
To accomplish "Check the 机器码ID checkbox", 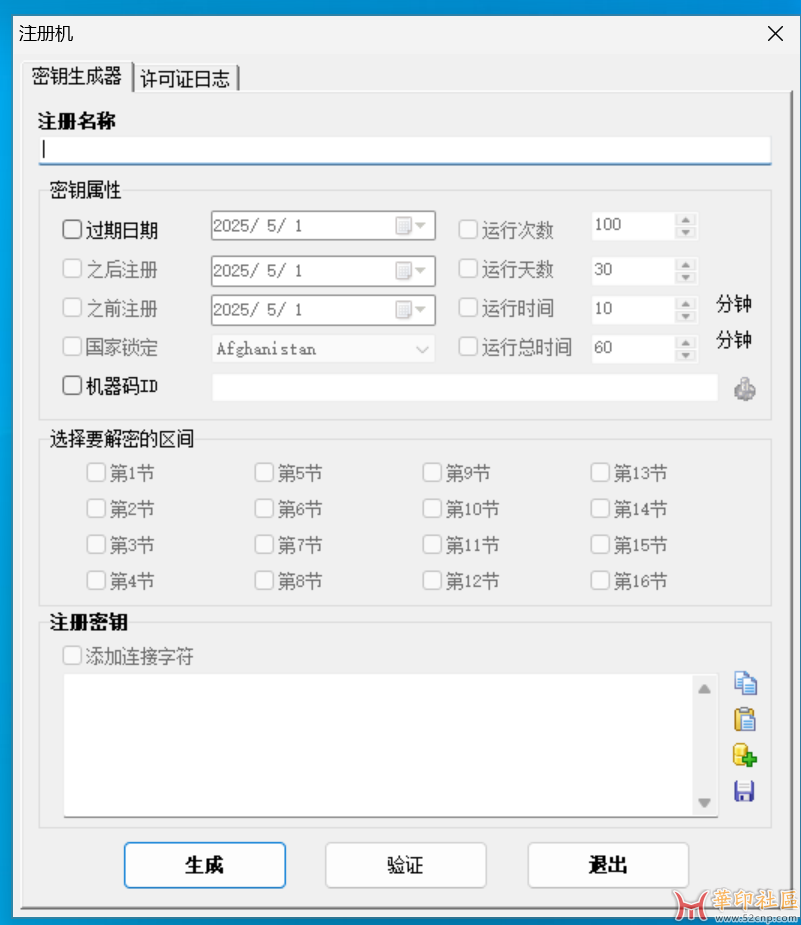I will click(x=72, y=386).
